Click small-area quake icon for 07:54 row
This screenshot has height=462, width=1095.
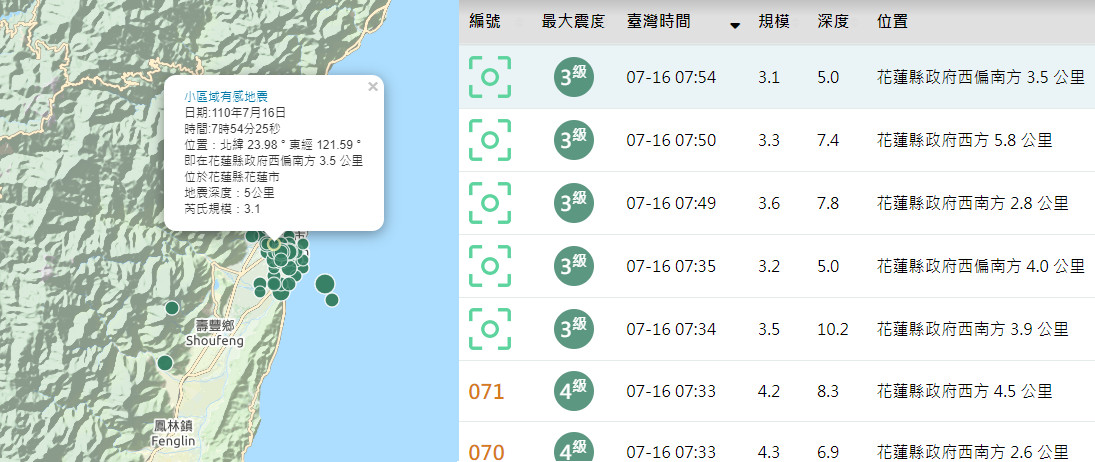pos(490,77)
